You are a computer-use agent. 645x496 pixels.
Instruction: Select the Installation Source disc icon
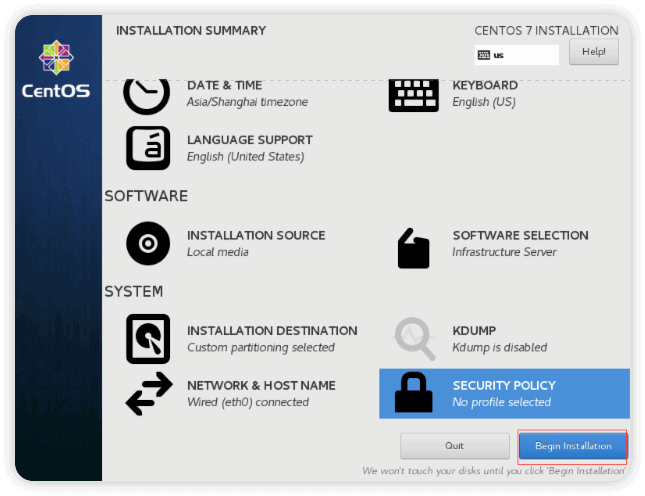(148, 243)
